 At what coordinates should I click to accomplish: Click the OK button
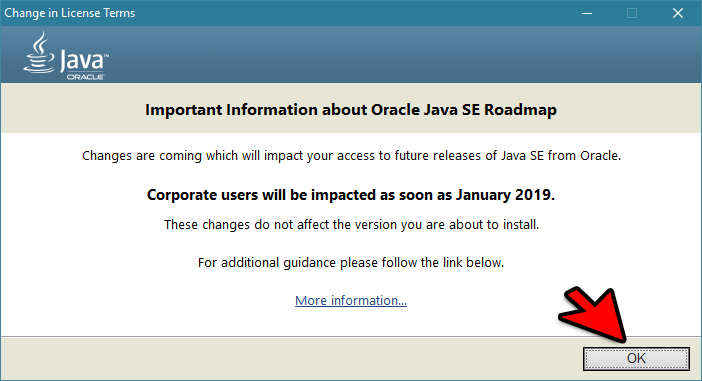coord(636,359)
